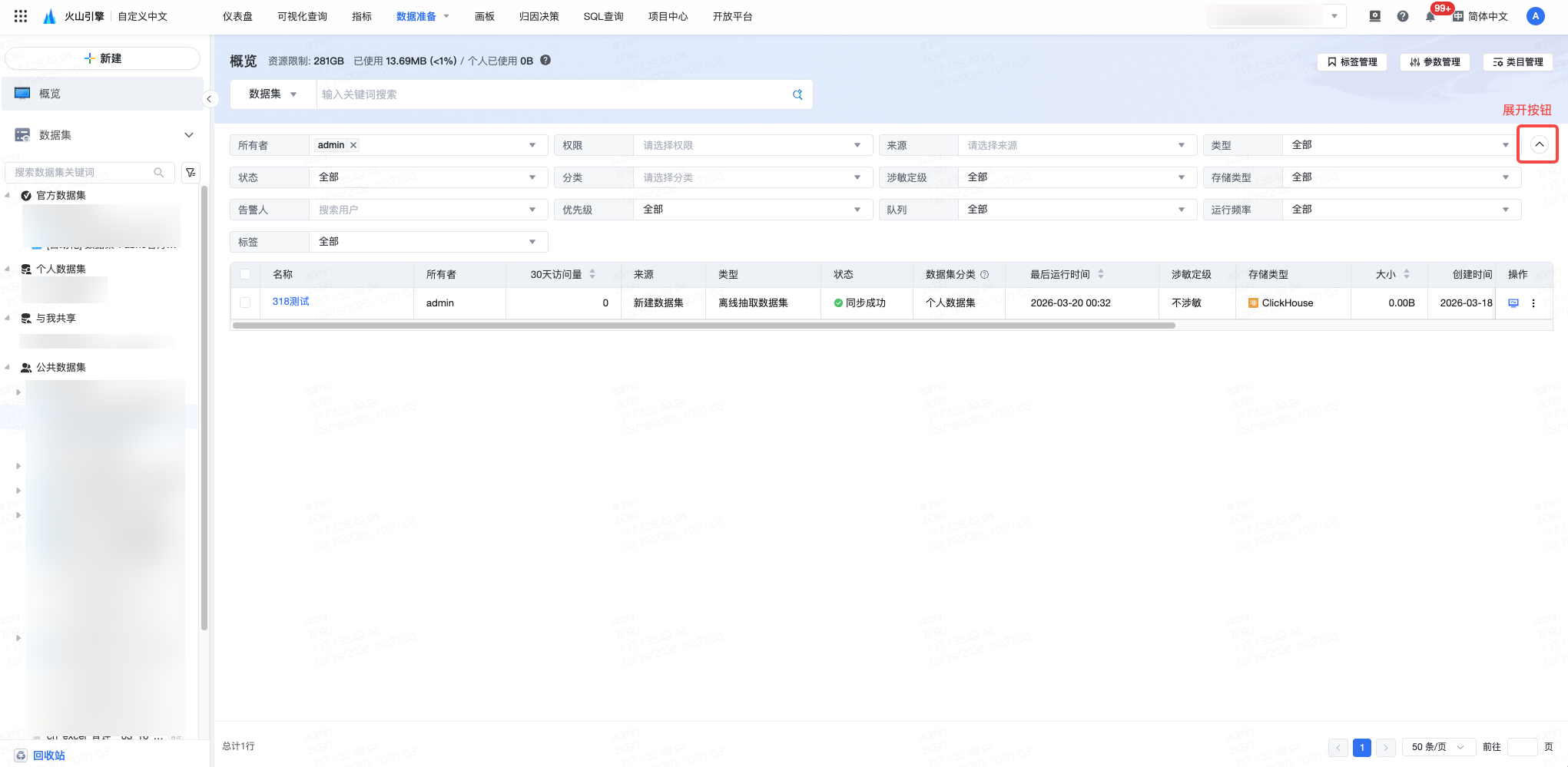
Task: Sort by 最后运行时间 column
Action: [1101, 274]
